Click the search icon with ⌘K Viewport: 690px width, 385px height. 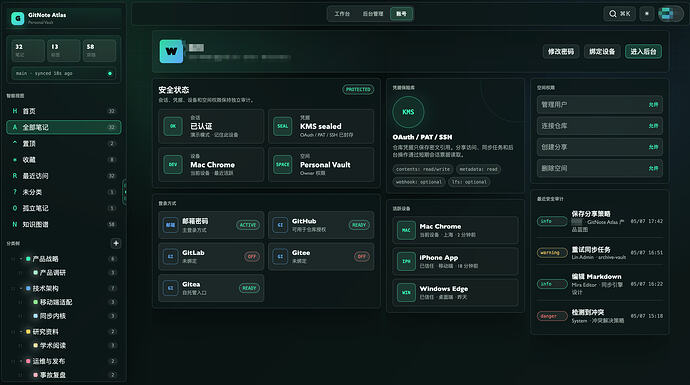point(619,14)
